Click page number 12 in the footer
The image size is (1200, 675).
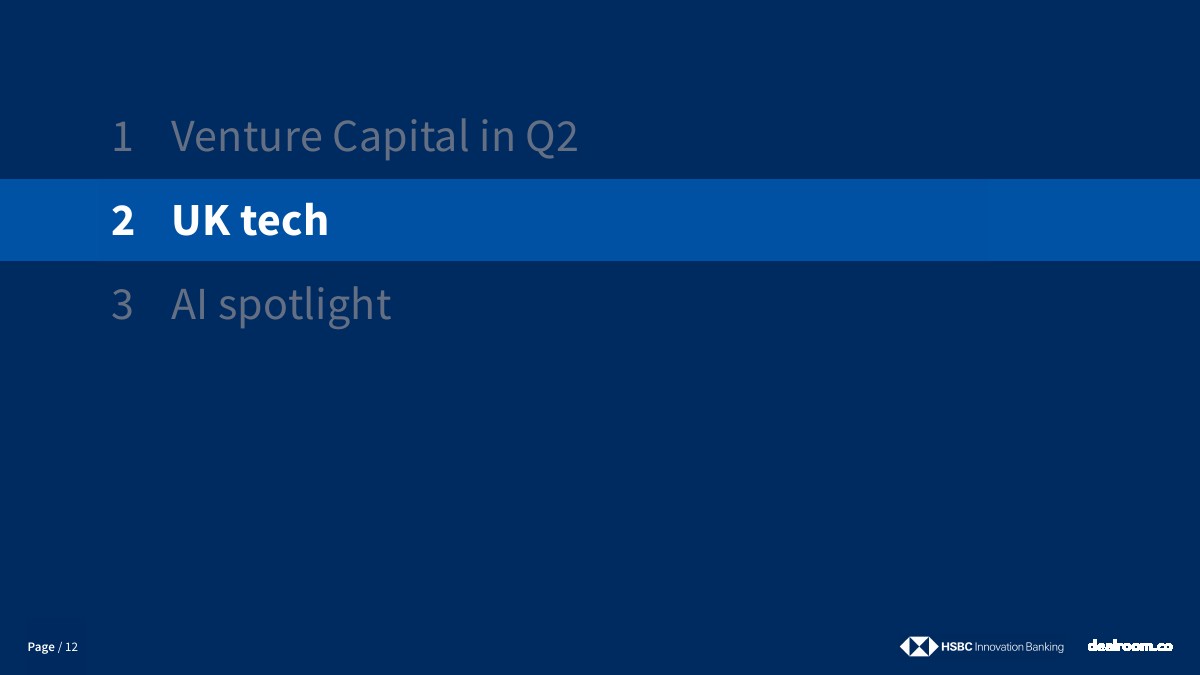(72, 647)
